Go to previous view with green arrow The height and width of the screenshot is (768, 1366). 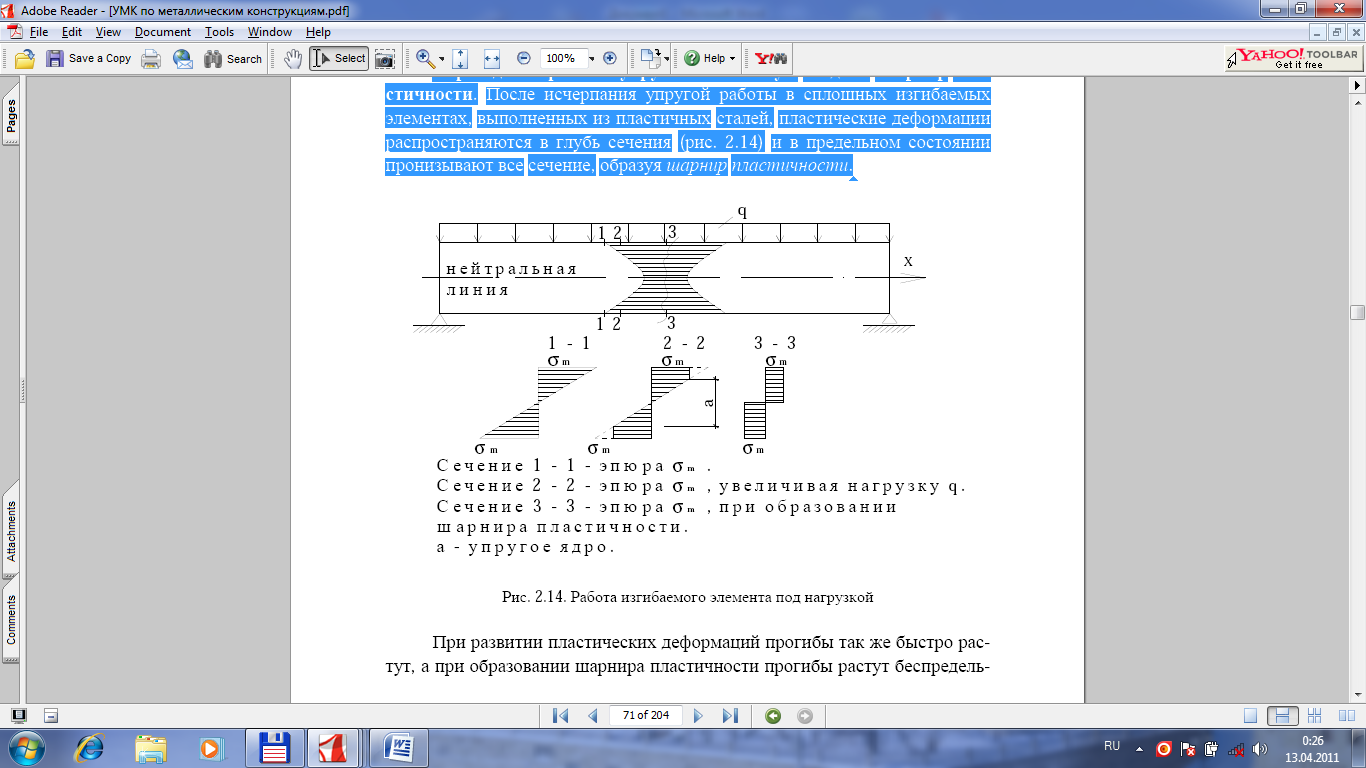[773, 716]
